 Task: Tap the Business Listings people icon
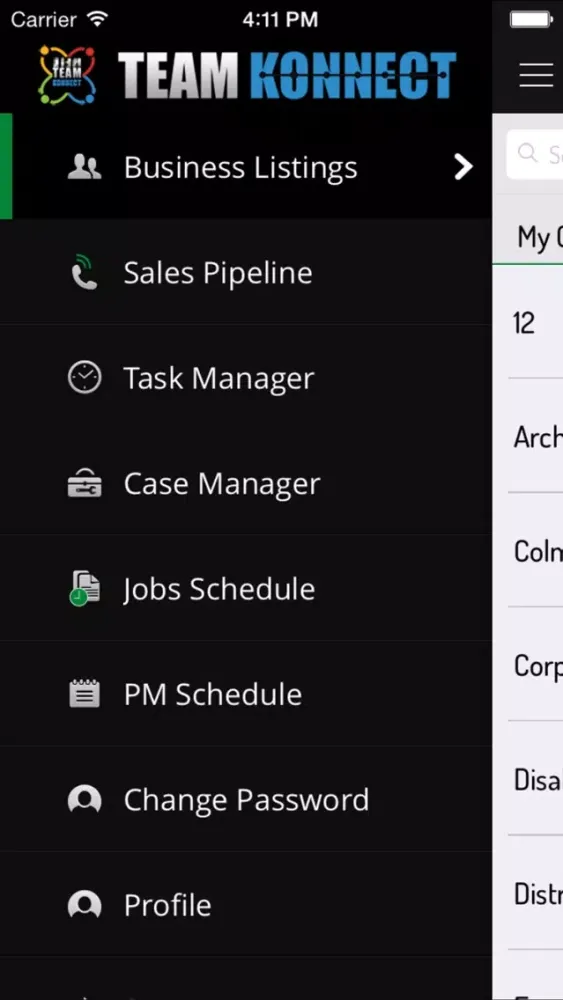pyautogui.click(x=84, y=167)
